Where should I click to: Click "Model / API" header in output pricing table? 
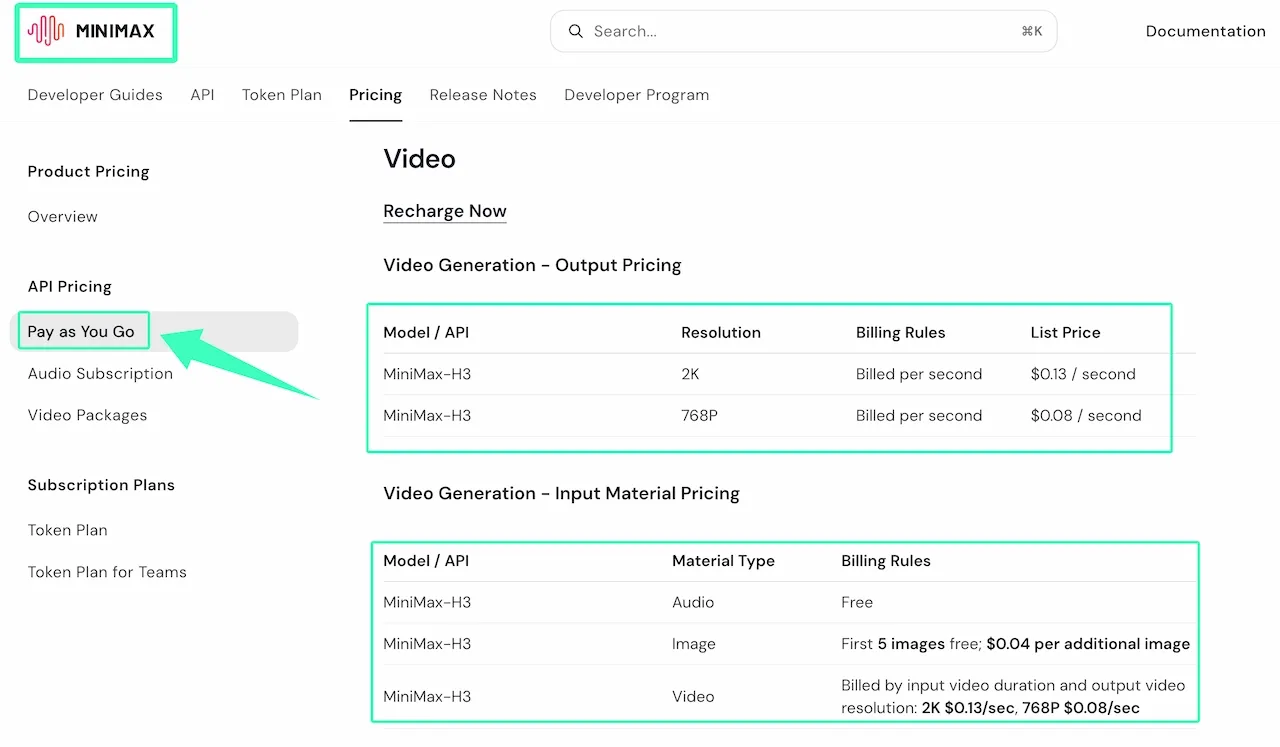click(x=426, y=333)
